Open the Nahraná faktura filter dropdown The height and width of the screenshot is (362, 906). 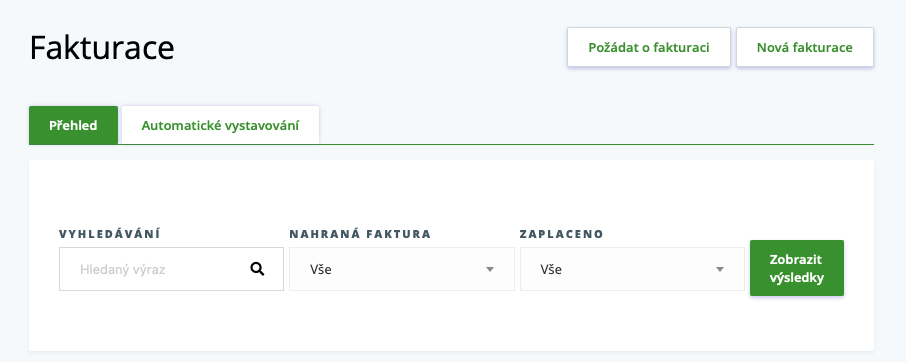click(x=402, y=269)
